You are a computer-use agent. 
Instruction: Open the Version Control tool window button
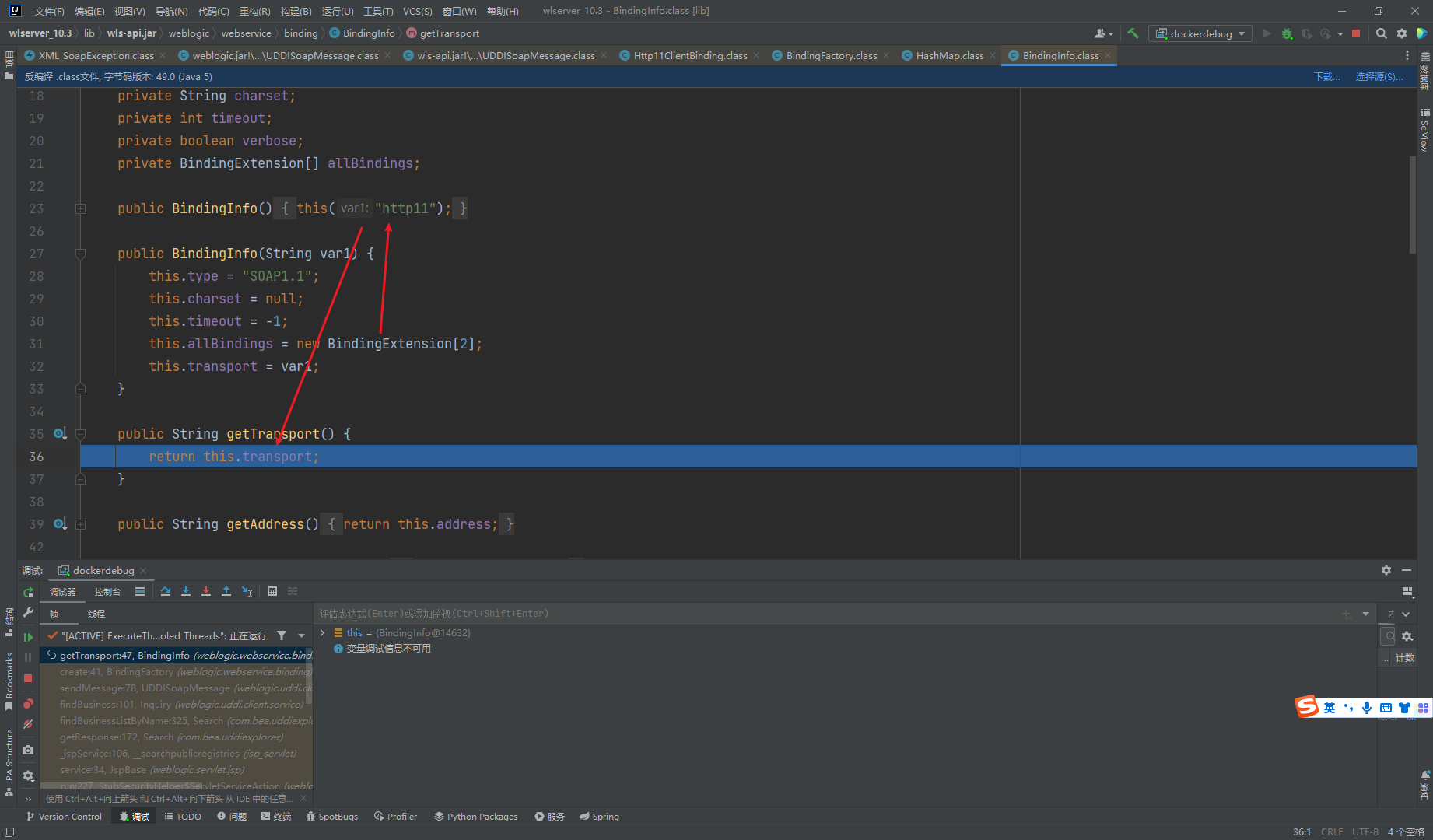tap(64, 816)
